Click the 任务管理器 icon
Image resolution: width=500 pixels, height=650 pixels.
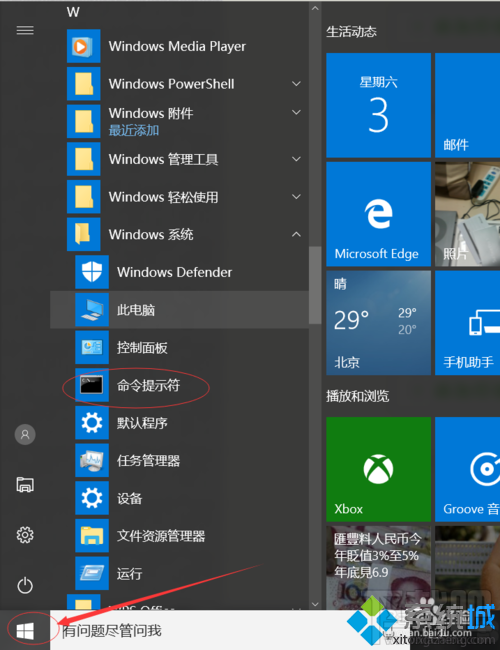point(92,461)
